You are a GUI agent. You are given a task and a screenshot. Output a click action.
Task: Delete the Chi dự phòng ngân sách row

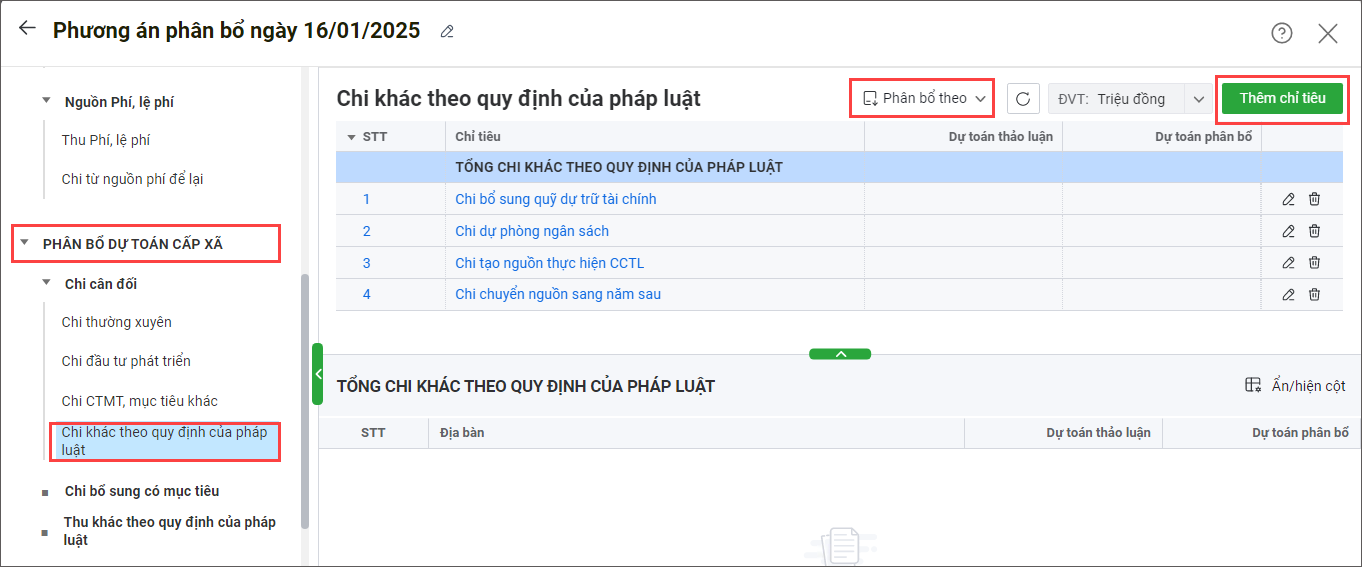tap(1314, 231)
